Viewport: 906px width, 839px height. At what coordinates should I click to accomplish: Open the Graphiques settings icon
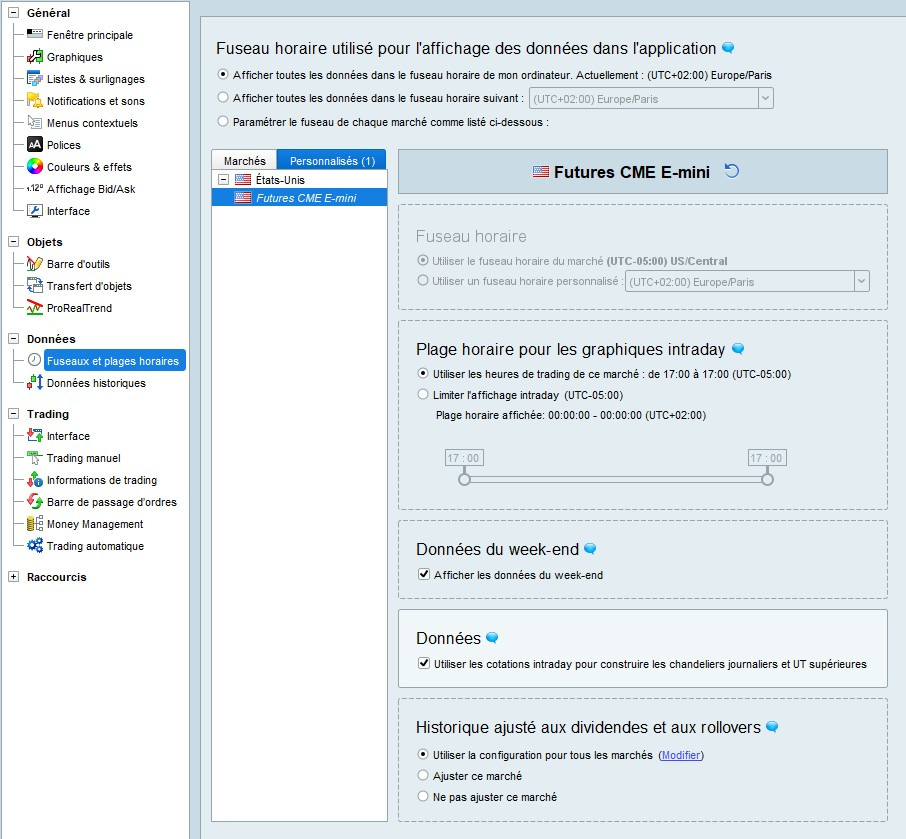coord(35,56)
